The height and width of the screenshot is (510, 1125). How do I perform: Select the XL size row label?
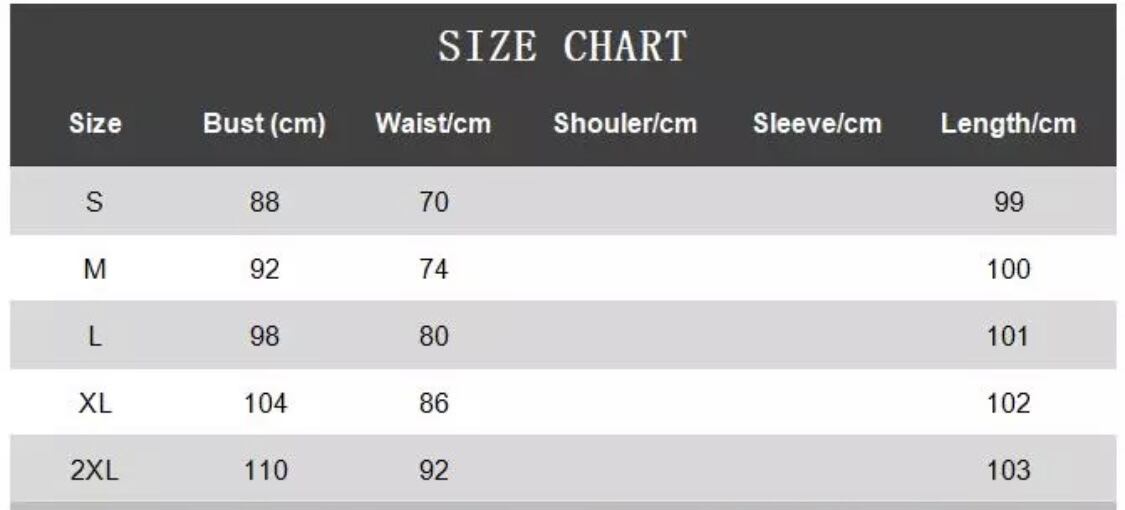pyautogui.click(x=95, y=403)
